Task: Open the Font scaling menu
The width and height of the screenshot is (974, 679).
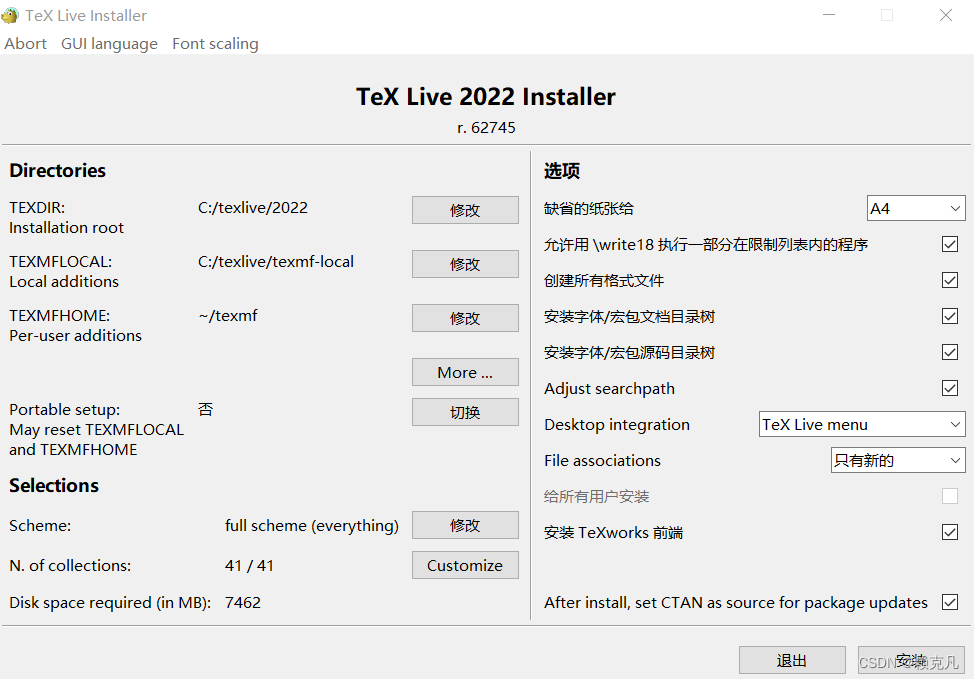Action: 215,43
